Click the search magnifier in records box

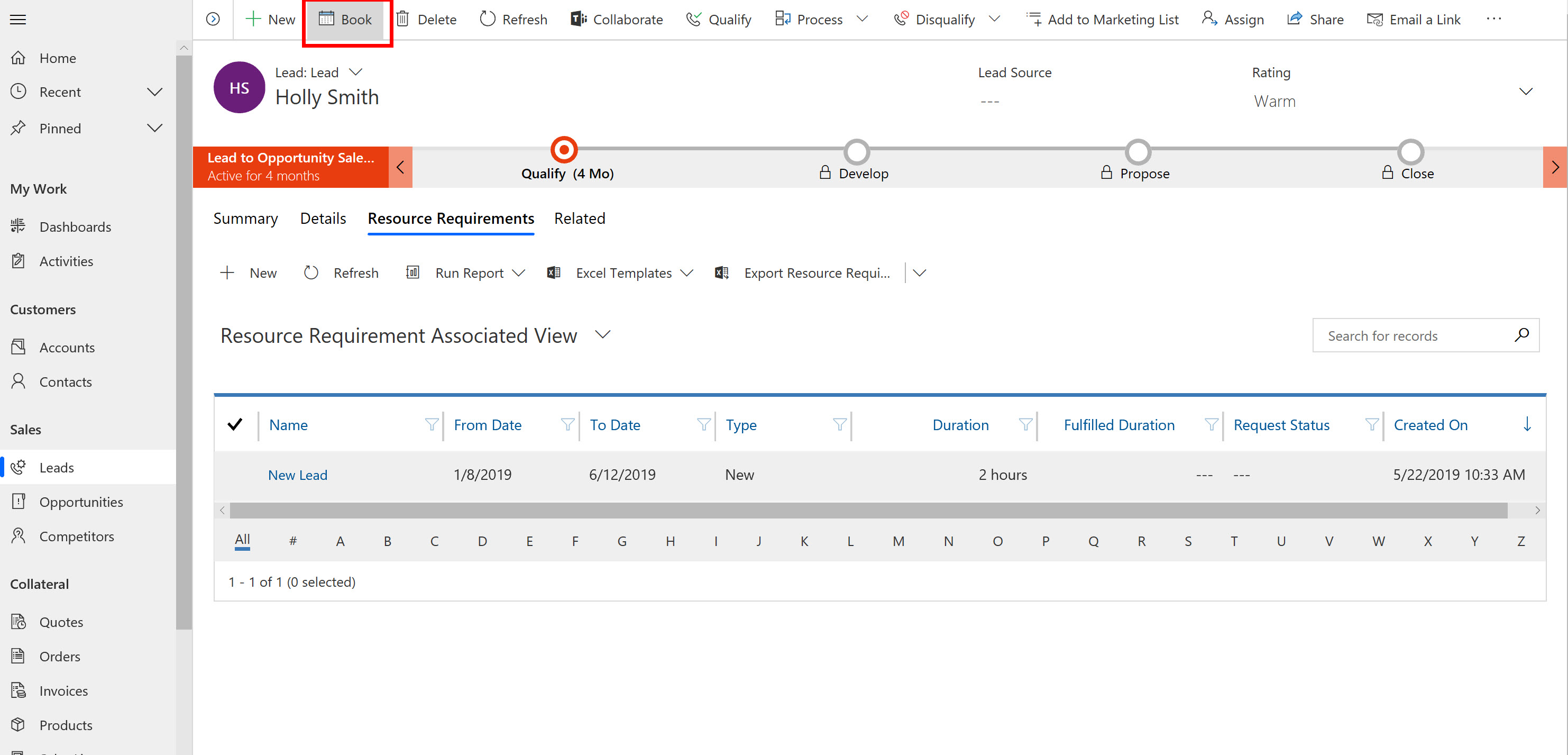(1521, 335)
